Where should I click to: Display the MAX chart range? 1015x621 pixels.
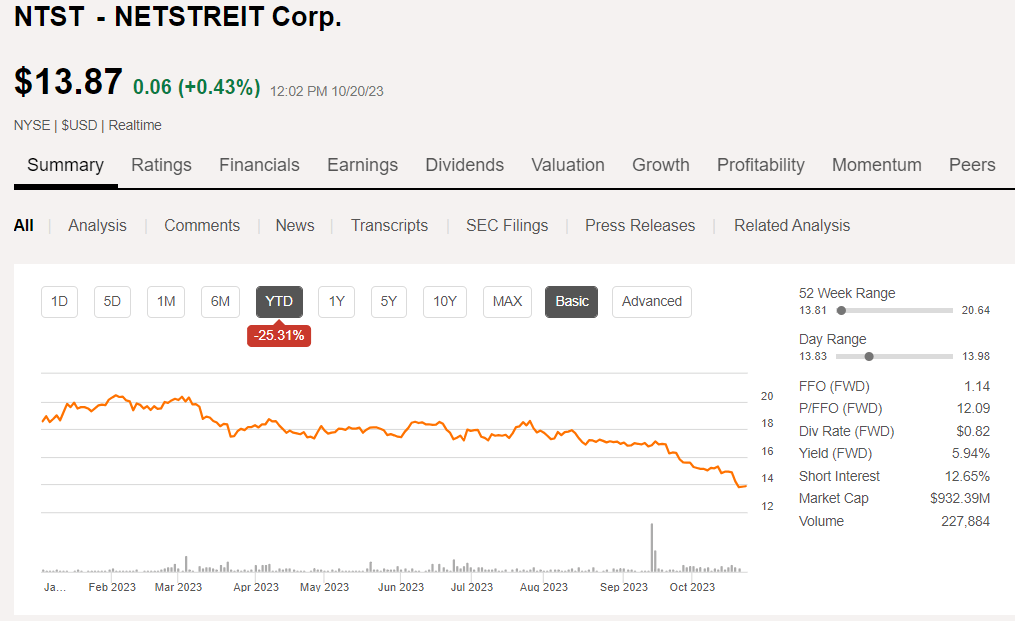(507, 301)
